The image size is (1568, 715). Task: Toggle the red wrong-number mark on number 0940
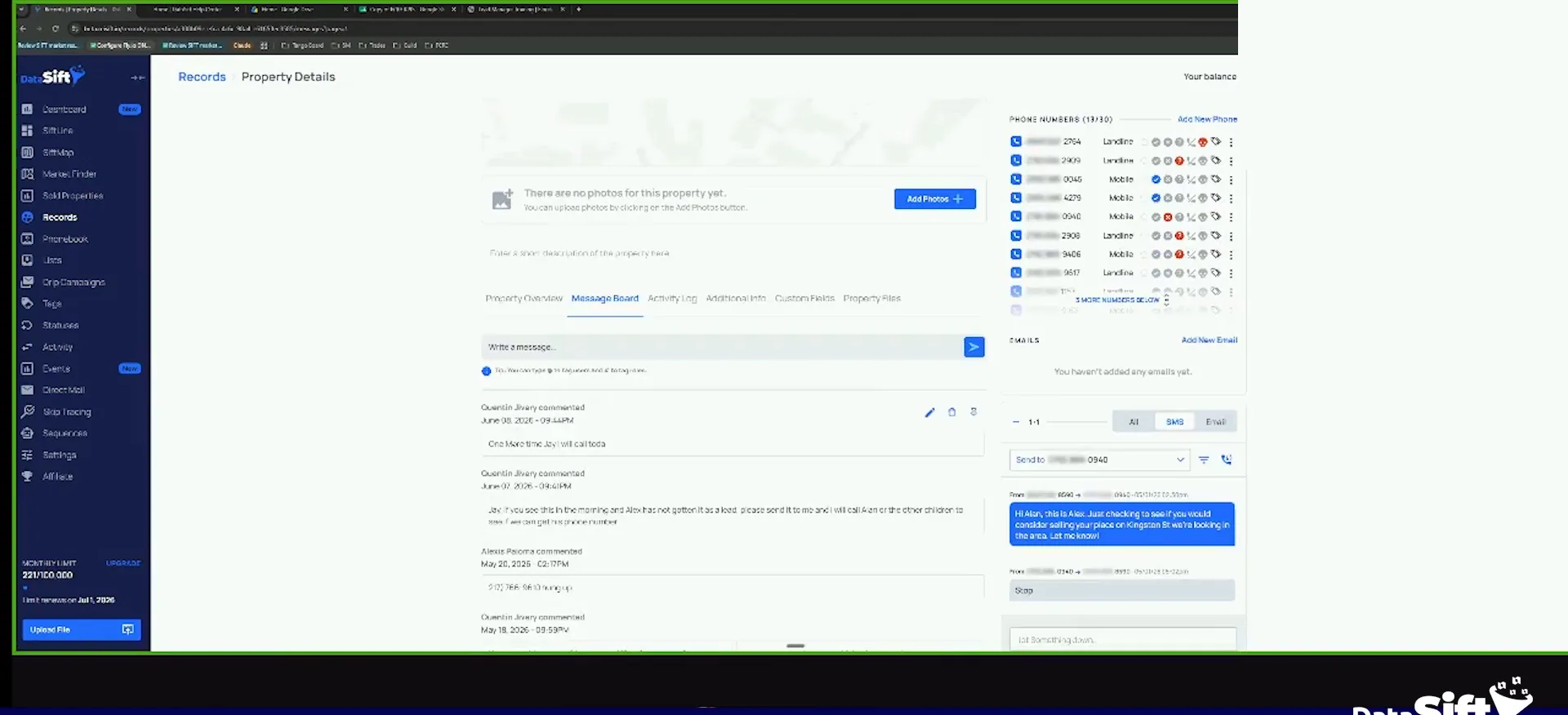[1168, 217]
